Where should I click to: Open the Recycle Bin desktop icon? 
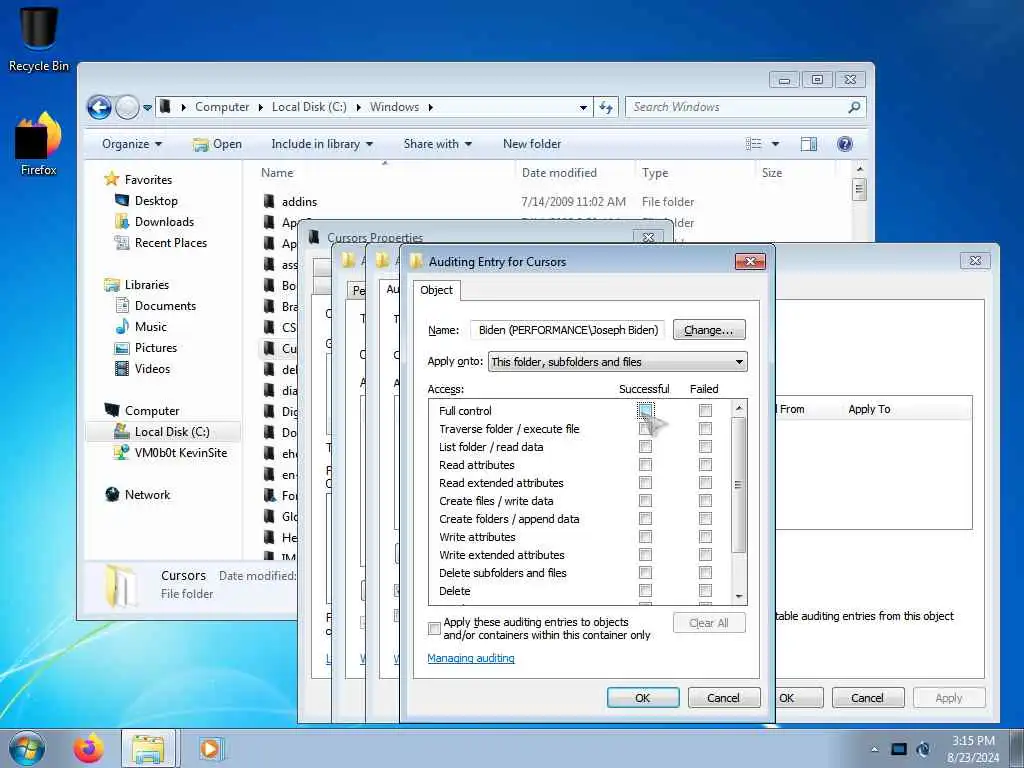point(39,39)
